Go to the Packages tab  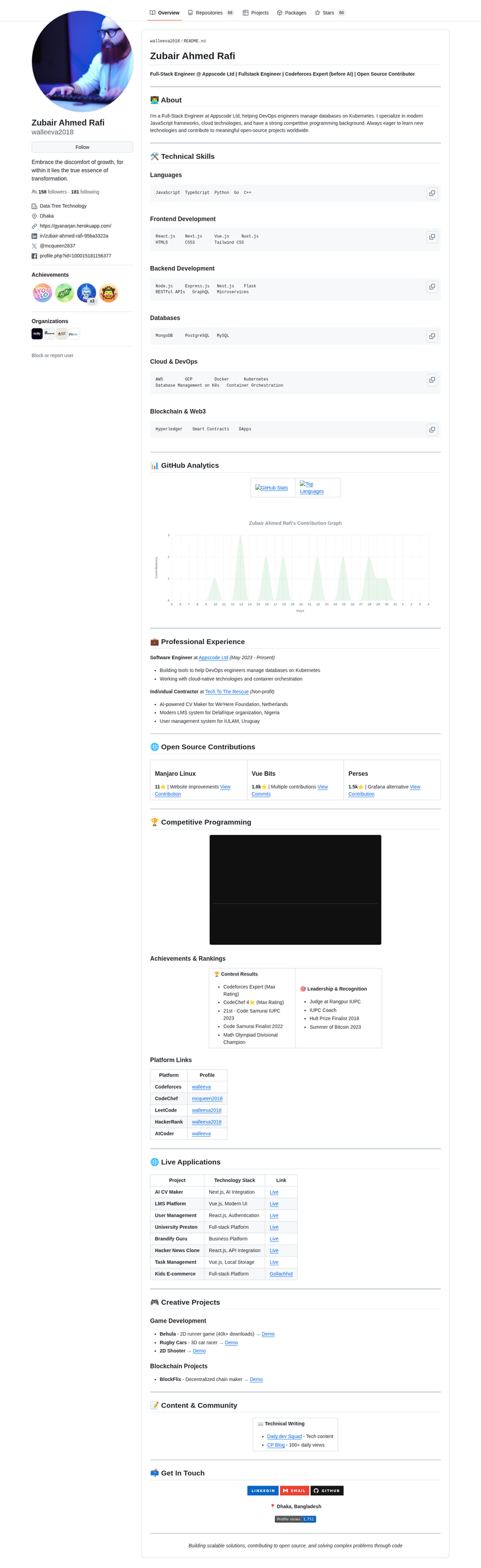coord(292,13)
